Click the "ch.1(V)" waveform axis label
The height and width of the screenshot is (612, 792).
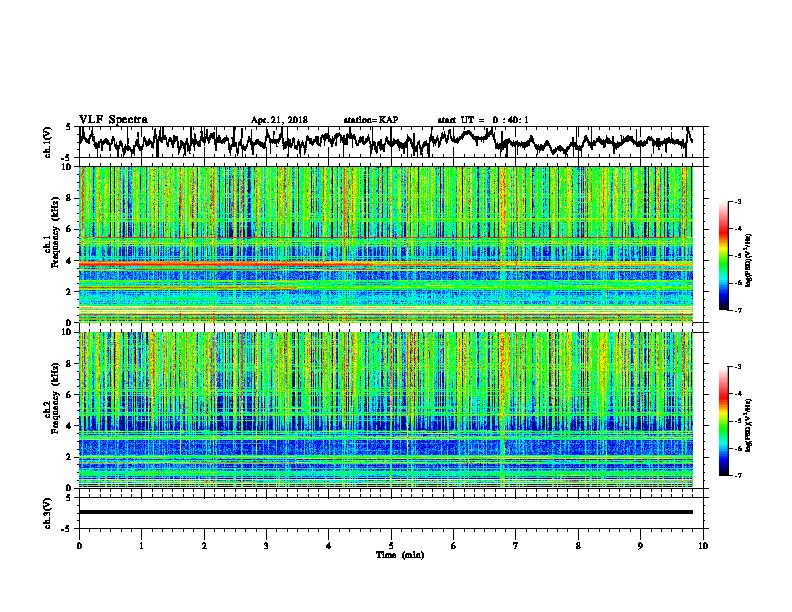point(47,142)
